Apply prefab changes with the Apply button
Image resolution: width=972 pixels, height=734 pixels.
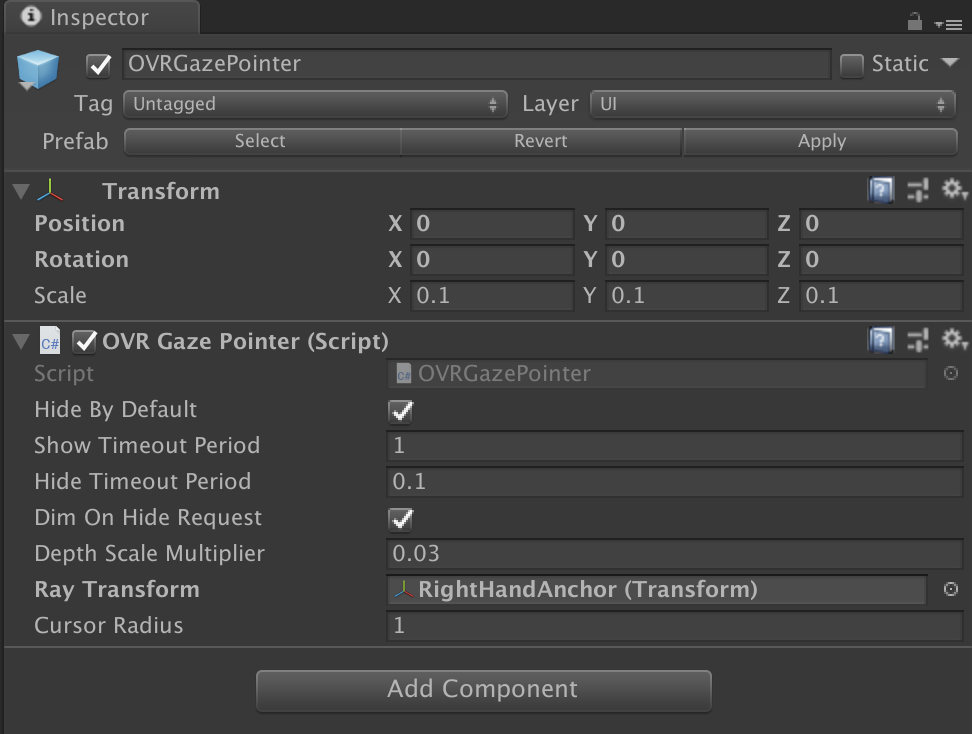pyautogui.click(x=820, y=141)
